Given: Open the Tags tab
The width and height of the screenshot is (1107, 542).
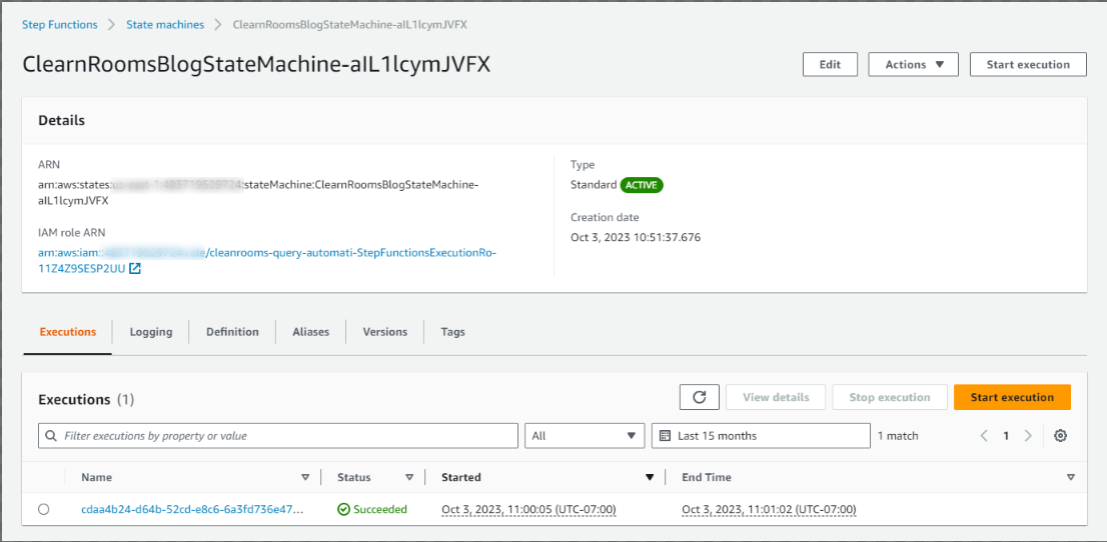Looking at the screenshot, I should click(x=453, y=332).
